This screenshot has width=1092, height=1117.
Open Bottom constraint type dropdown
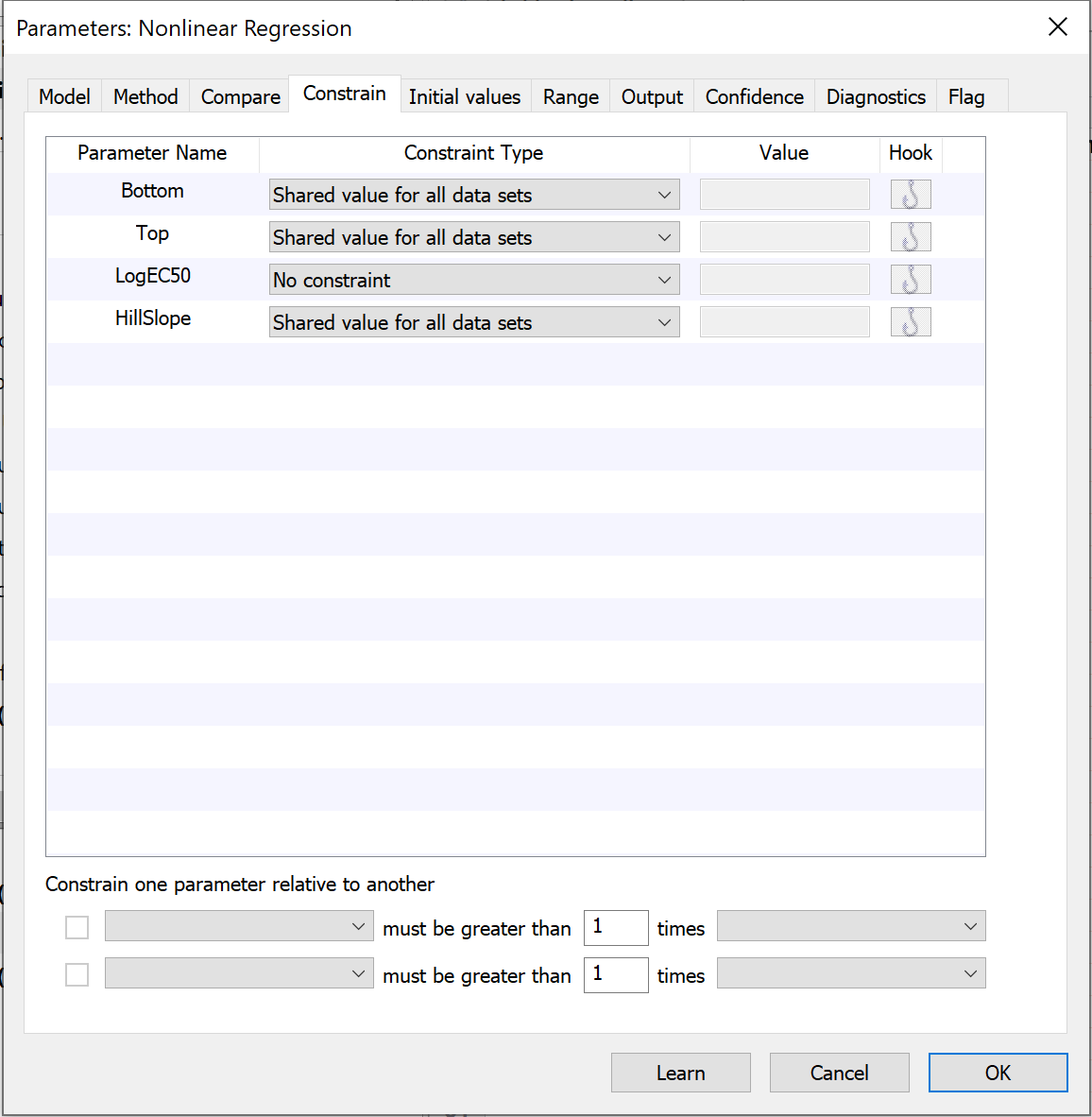click(x=474, y=195)
